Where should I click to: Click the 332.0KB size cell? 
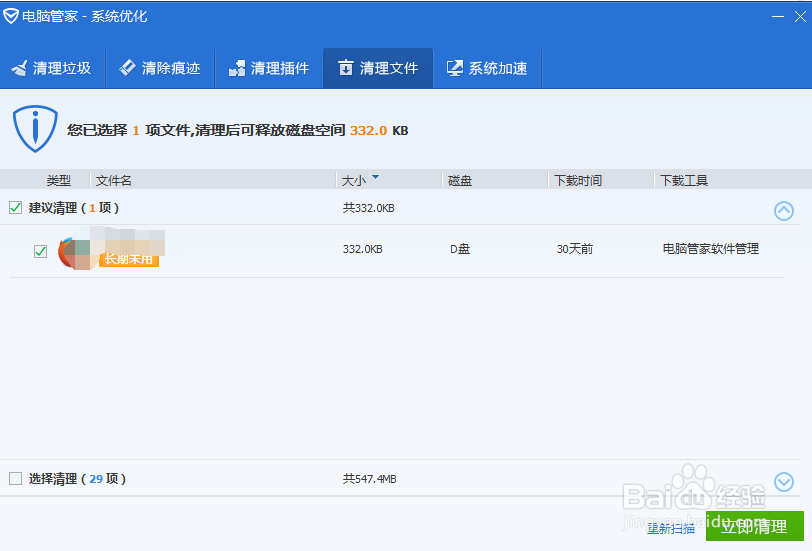tap(362, 249)
